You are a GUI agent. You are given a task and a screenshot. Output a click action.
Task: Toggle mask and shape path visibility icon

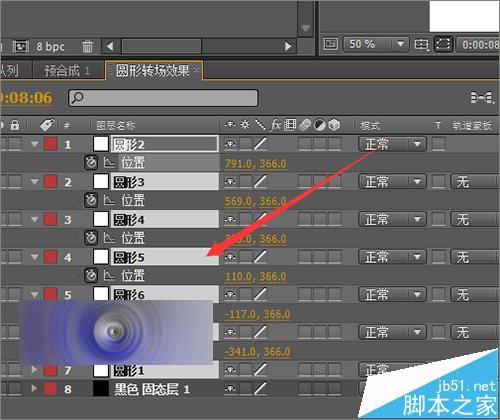coord(443,44)
